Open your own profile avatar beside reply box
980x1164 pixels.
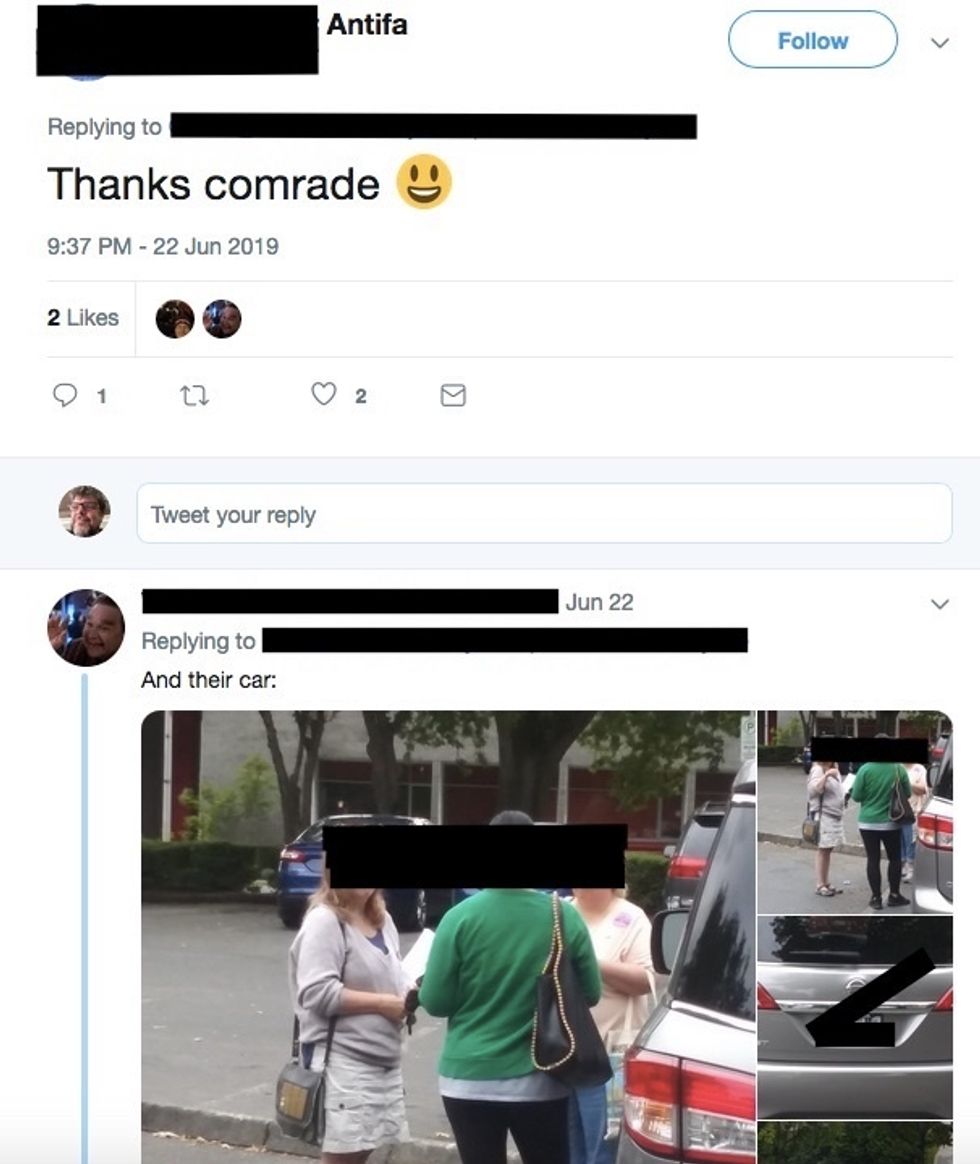coord(85,511)
